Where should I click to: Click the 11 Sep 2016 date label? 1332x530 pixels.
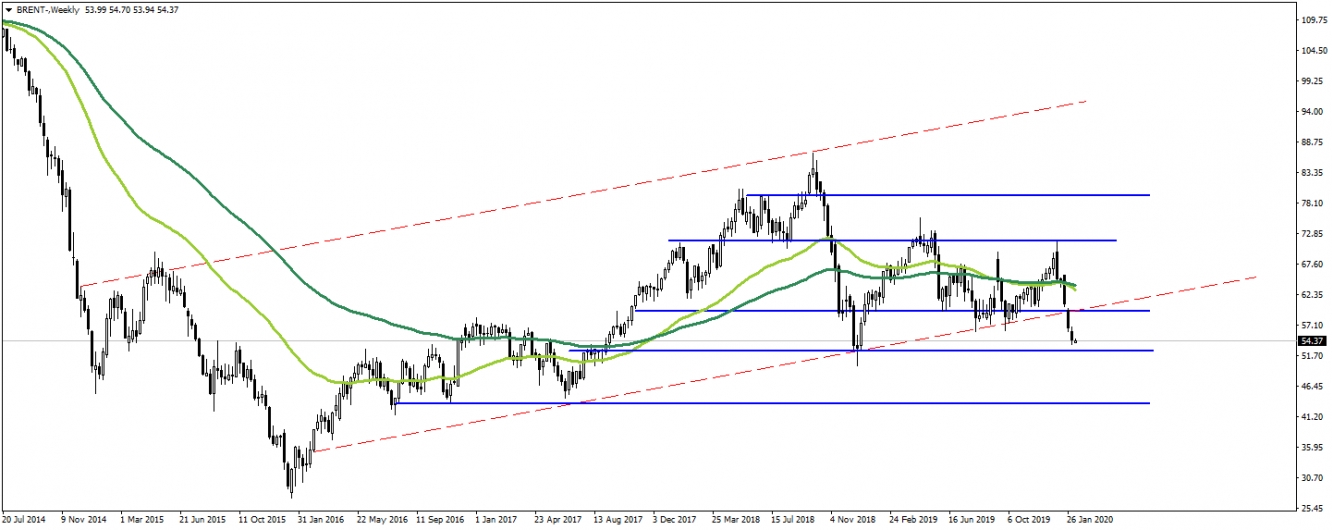[x=440, y=521]
